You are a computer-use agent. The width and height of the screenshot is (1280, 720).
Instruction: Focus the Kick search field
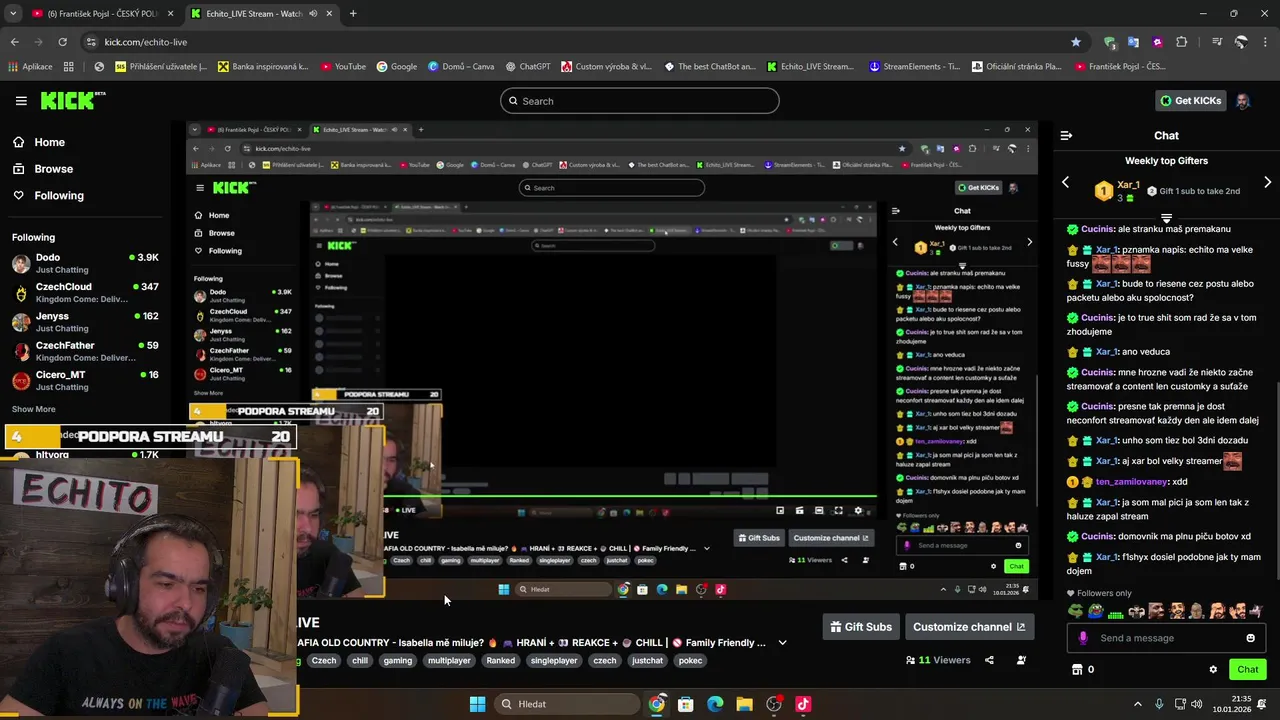click(x=640, y=101)
